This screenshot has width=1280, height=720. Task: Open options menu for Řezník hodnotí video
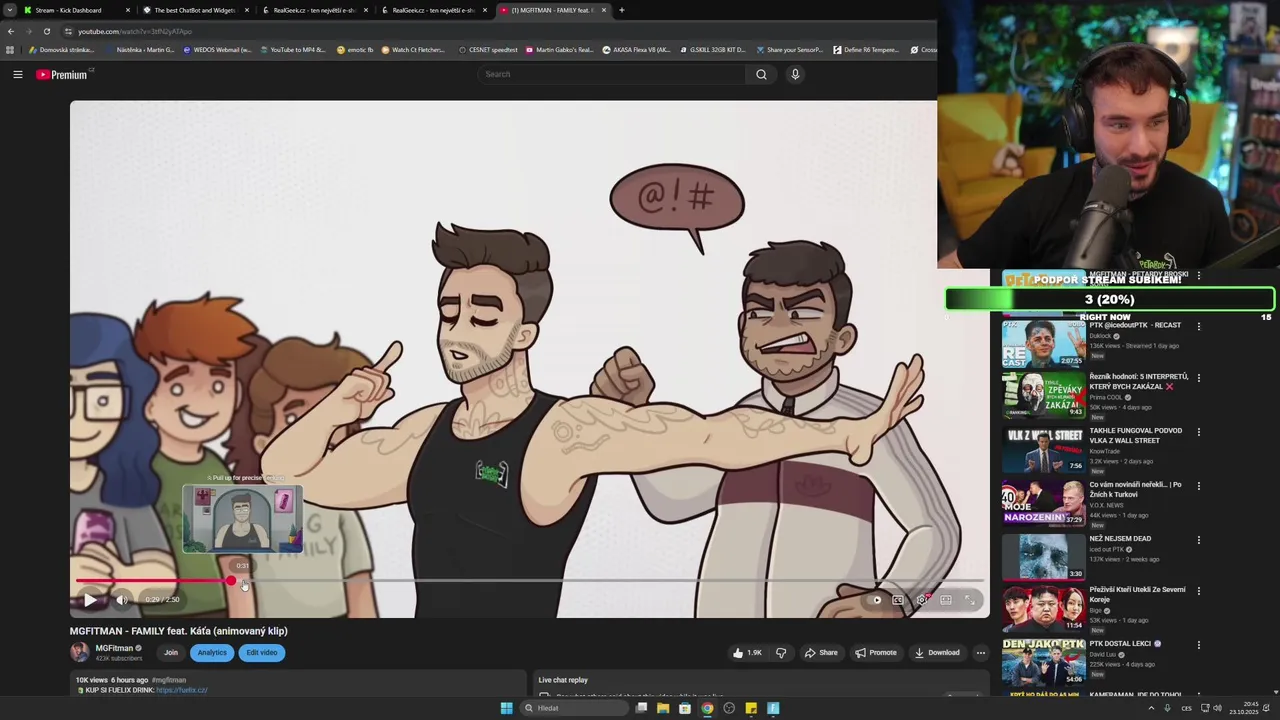click(1199, 378)
